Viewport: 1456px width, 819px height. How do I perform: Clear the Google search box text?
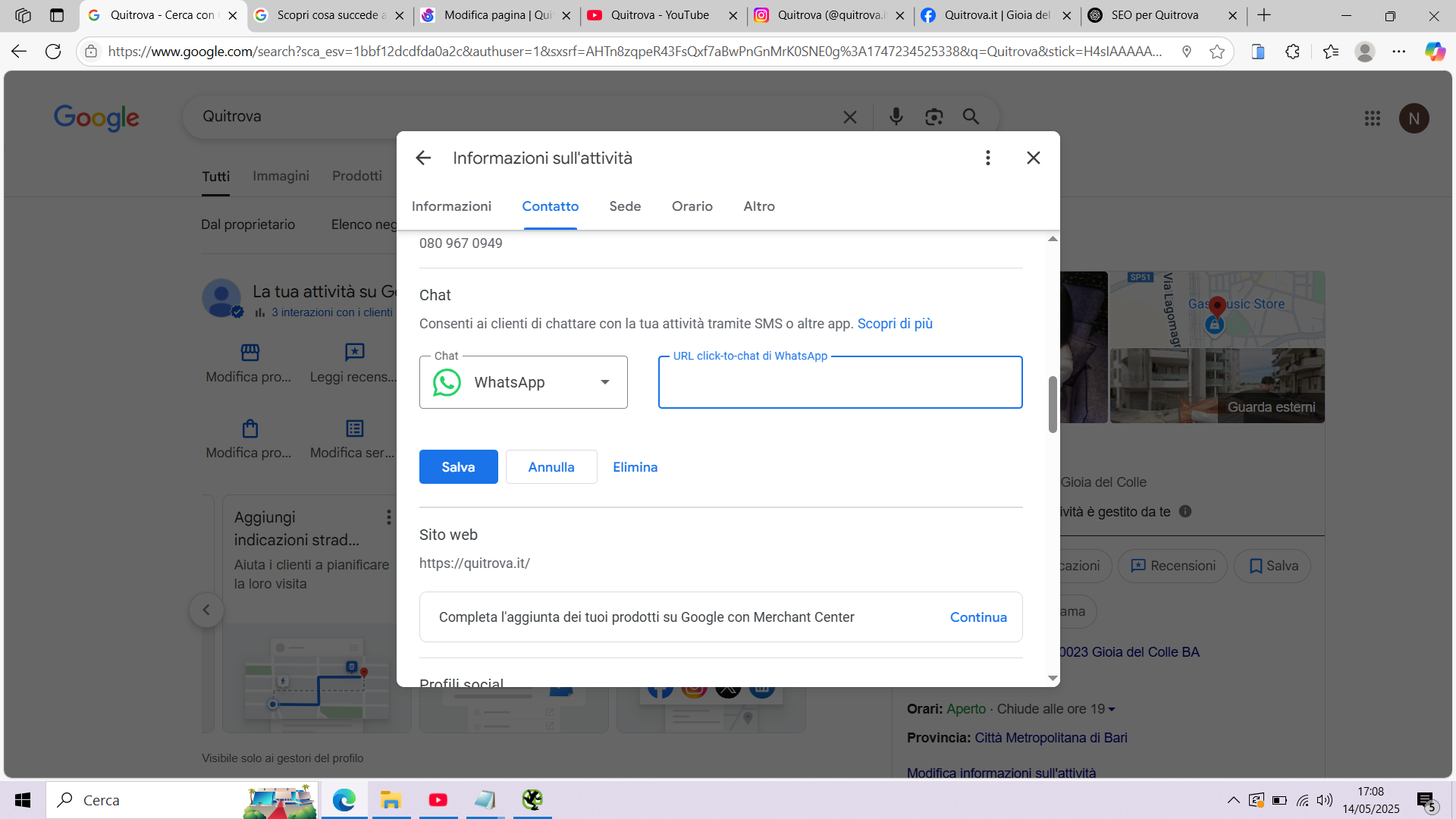[850, 117]
